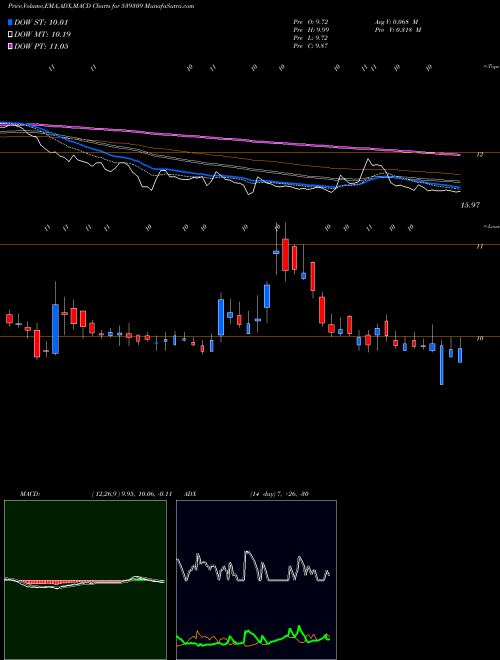Click the last blue candle on the right
The image size is (500, 660).
point(460,355)
